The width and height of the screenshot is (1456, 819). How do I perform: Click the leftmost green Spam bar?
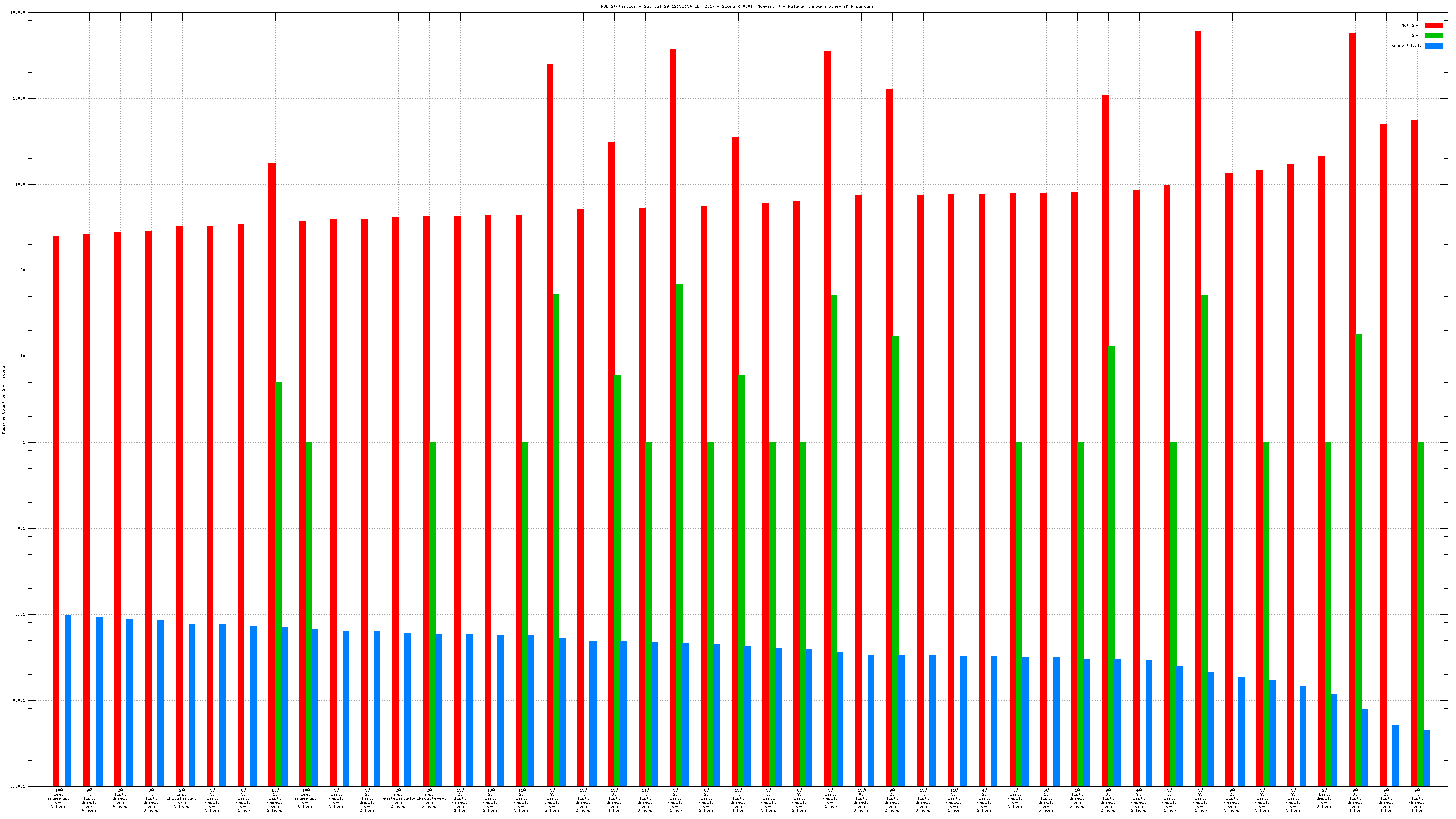coord(278,582)
